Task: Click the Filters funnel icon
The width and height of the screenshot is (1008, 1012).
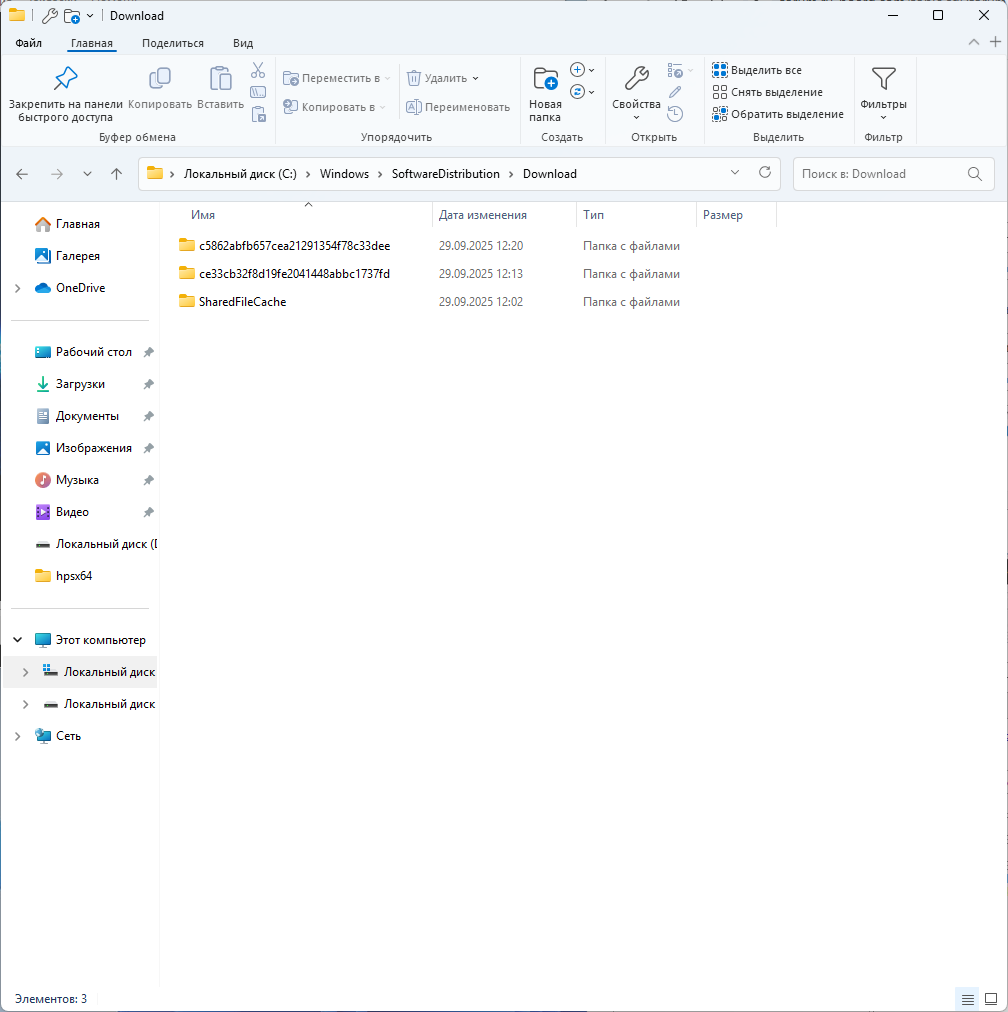Action: [x=883, y=79]
